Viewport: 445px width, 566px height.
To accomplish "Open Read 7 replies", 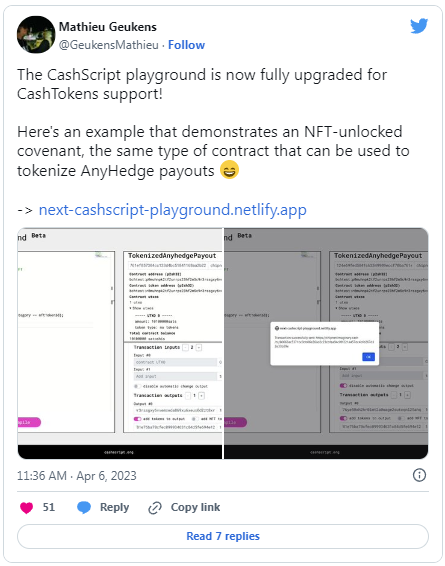I will tap(223, 536).
